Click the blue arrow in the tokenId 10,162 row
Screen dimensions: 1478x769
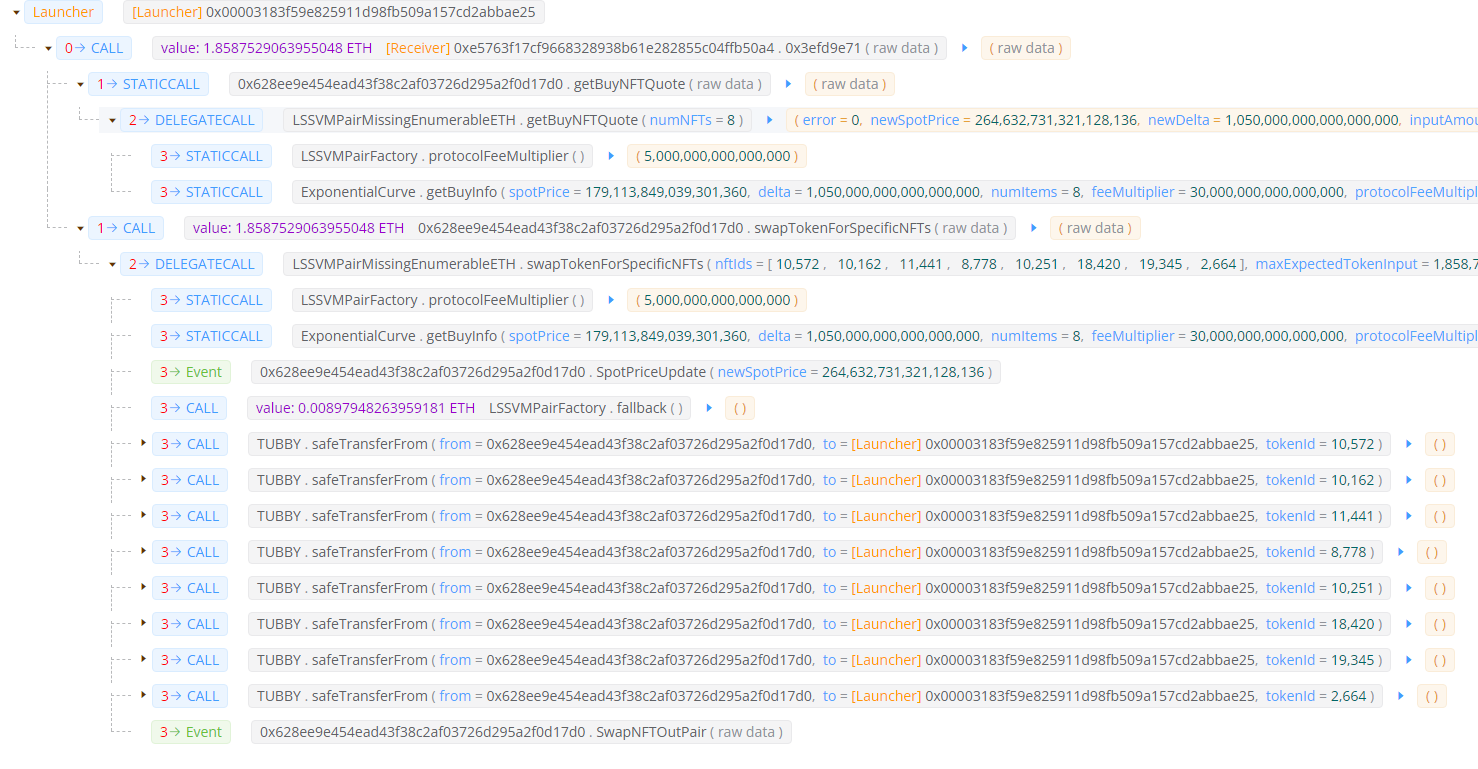[1408, 480]
